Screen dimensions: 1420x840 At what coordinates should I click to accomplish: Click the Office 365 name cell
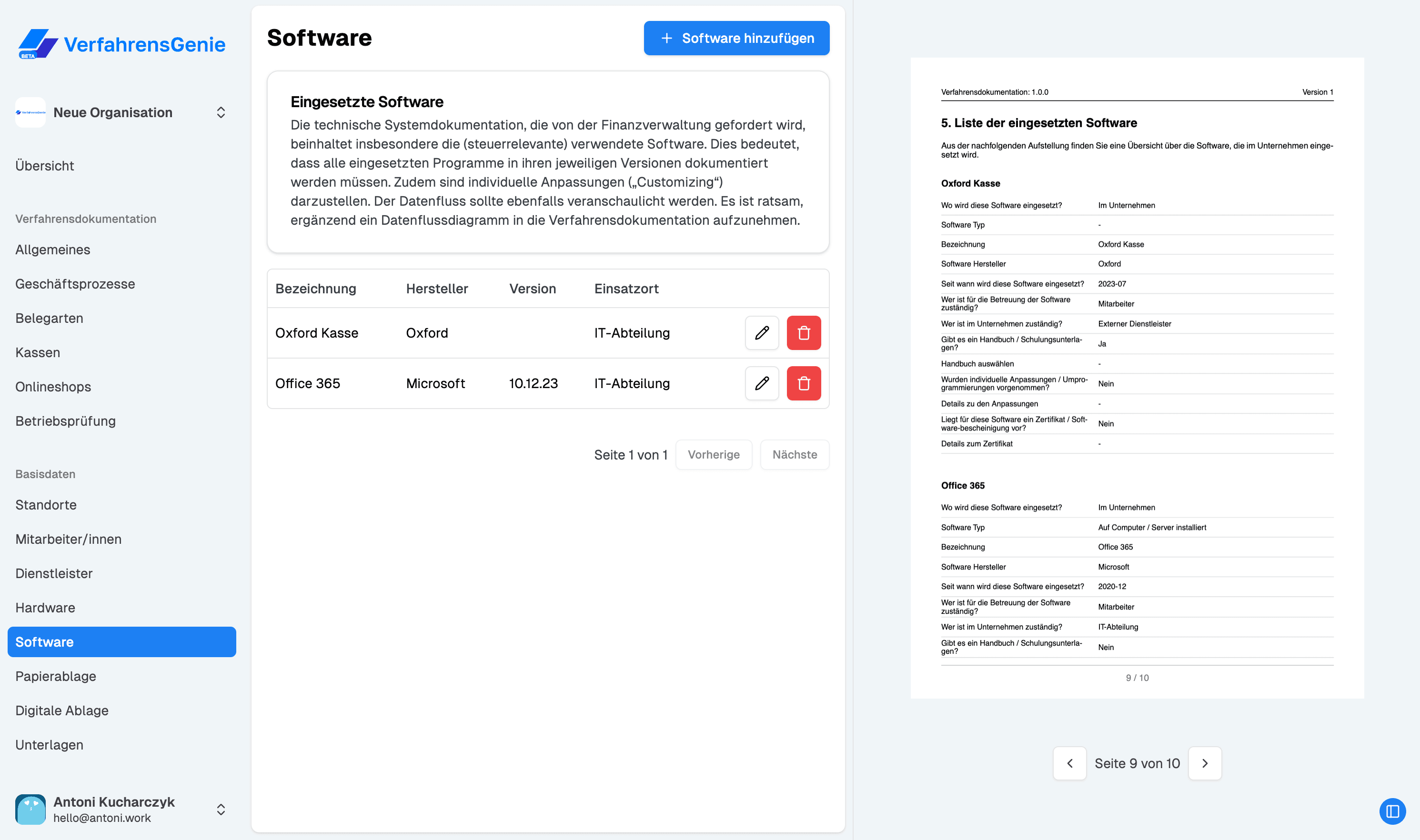307,383
